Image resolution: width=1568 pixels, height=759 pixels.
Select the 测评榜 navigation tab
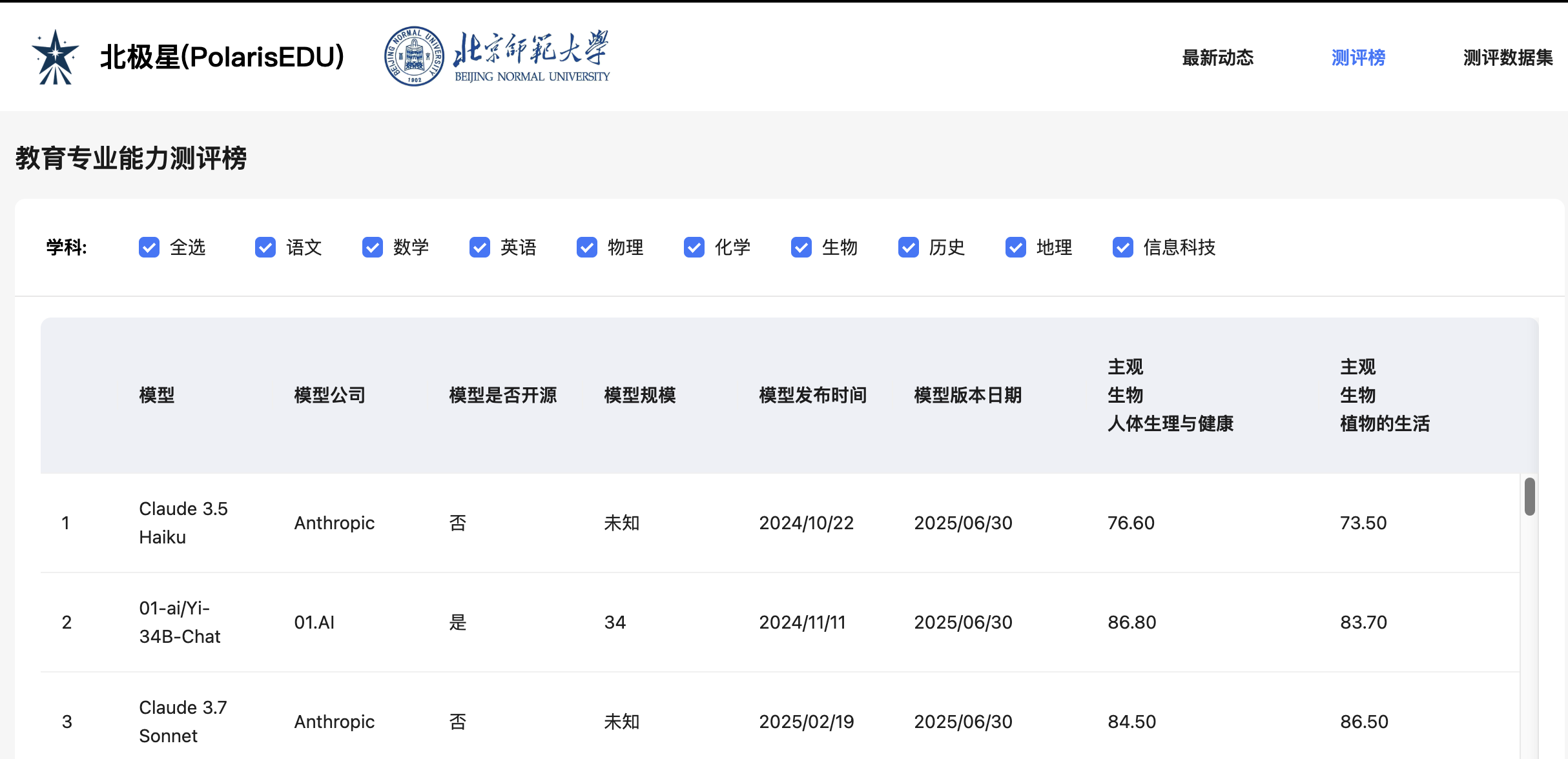(x=1358, y=57)
